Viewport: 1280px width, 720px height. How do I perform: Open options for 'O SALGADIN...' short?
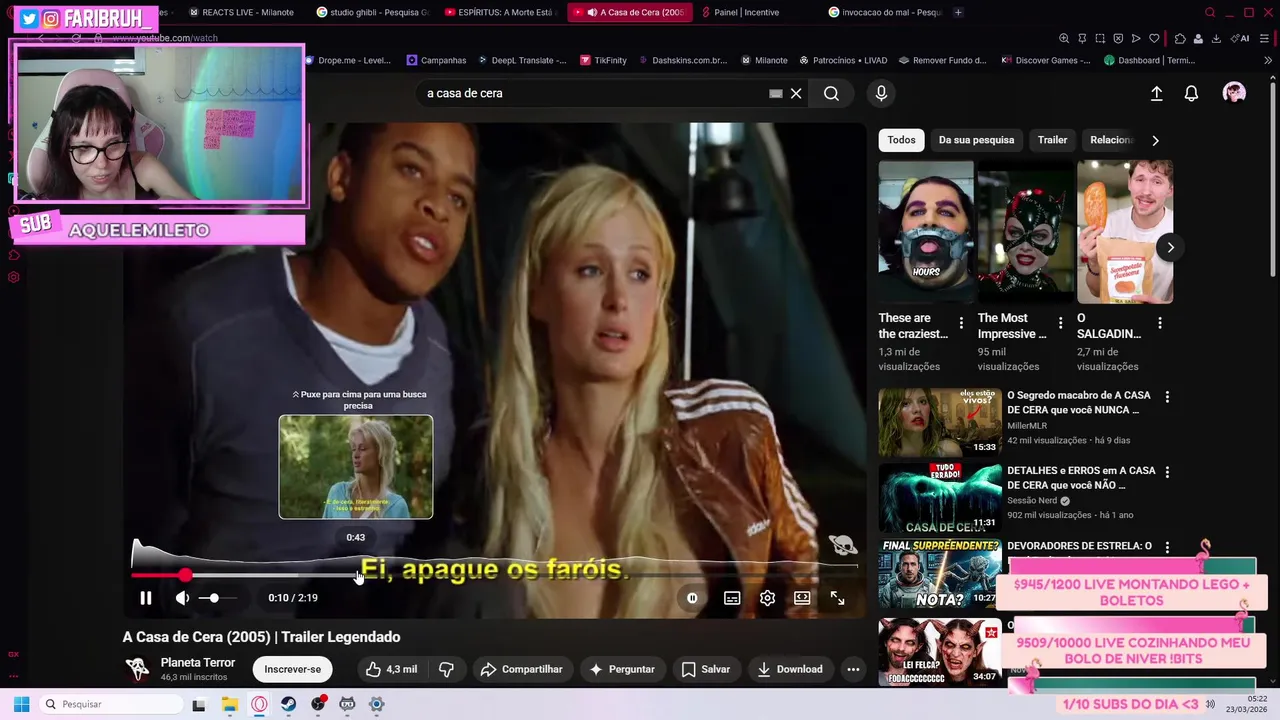(x=1160, y=323)
